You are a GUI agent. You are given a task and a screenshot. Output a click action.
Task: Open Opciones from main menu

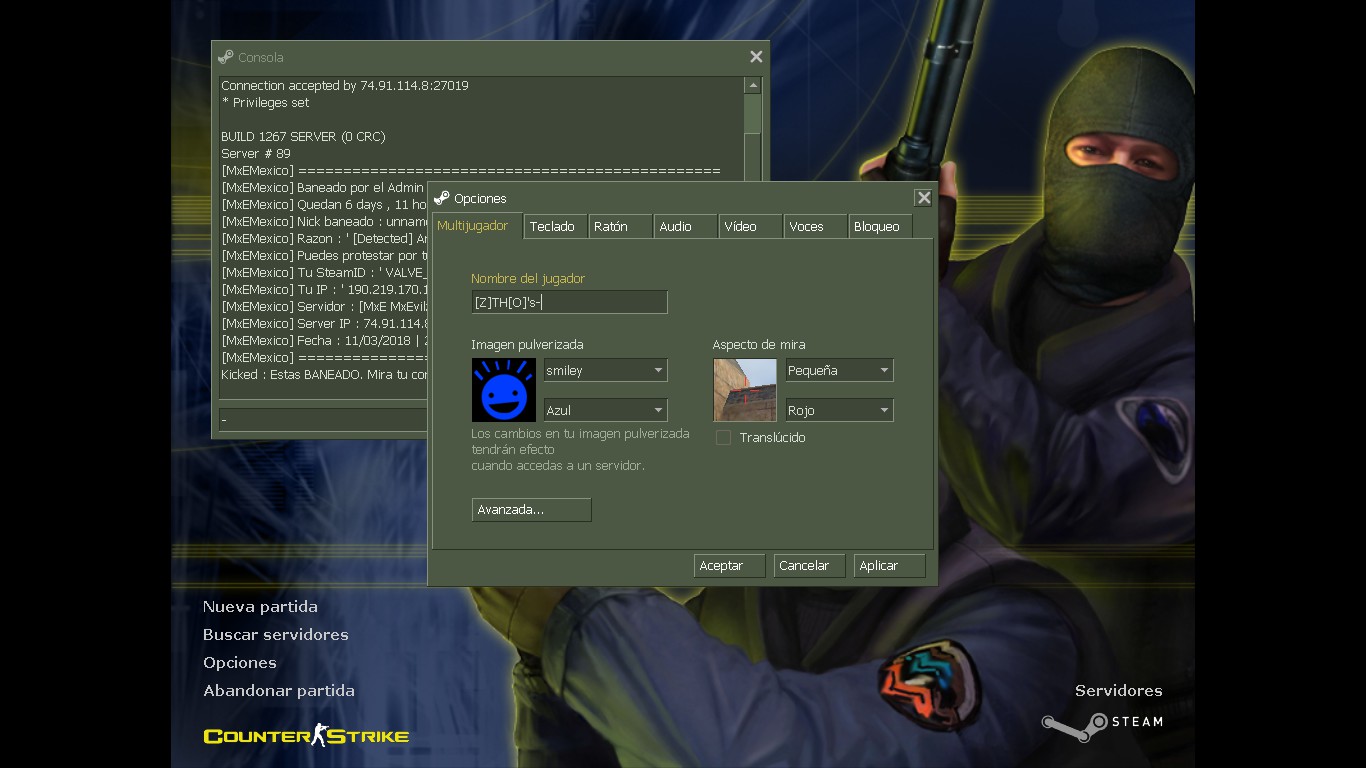click(x=240, y=663)
